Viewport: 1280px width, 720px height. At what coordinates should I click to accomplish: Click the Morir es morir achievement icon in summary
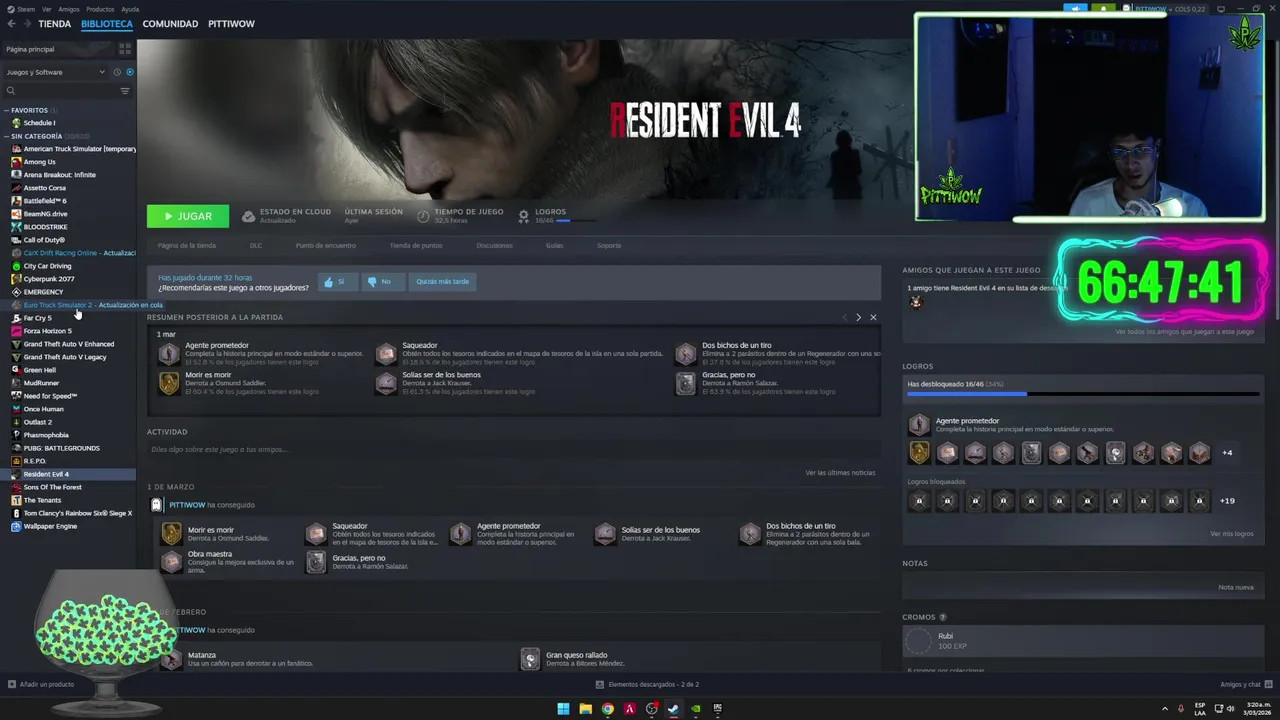click(169, 383)
